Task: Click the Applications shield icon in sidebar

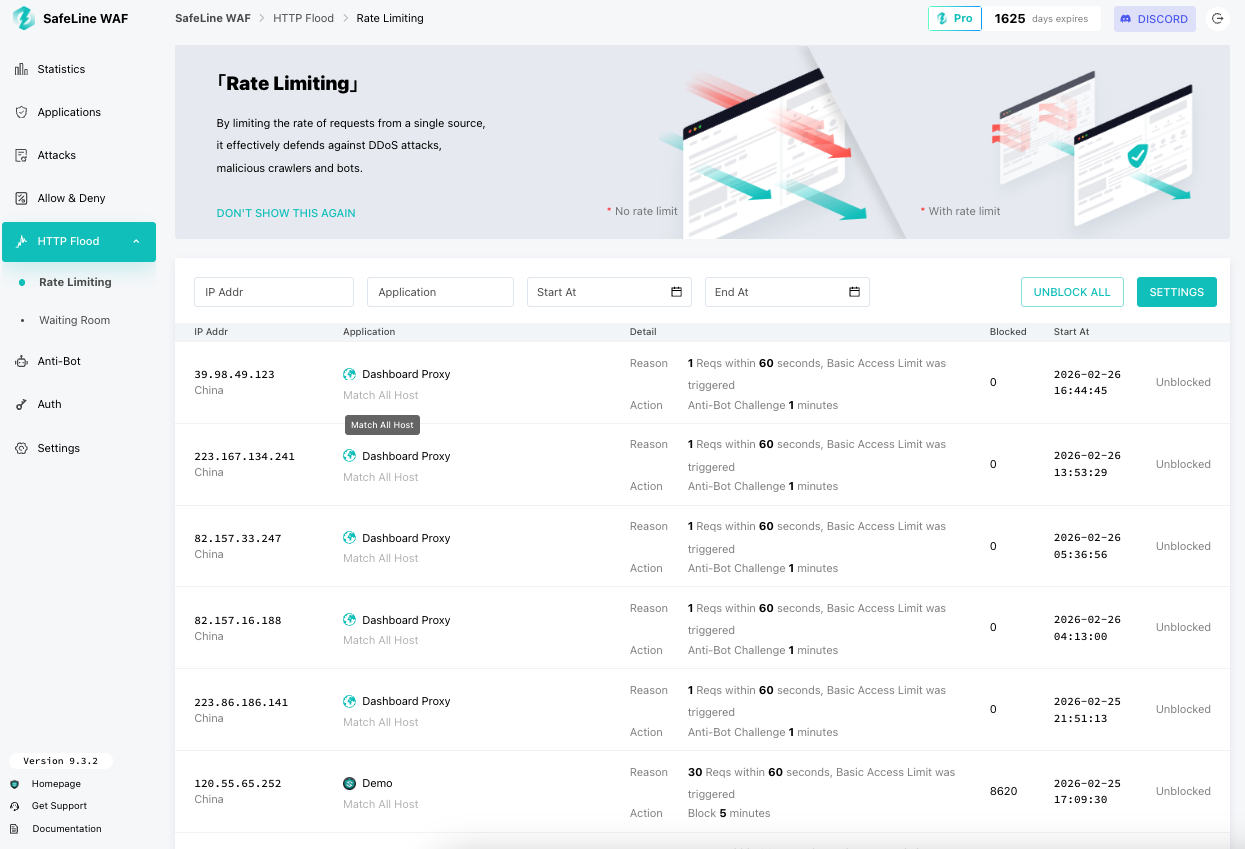Action: 21,112
